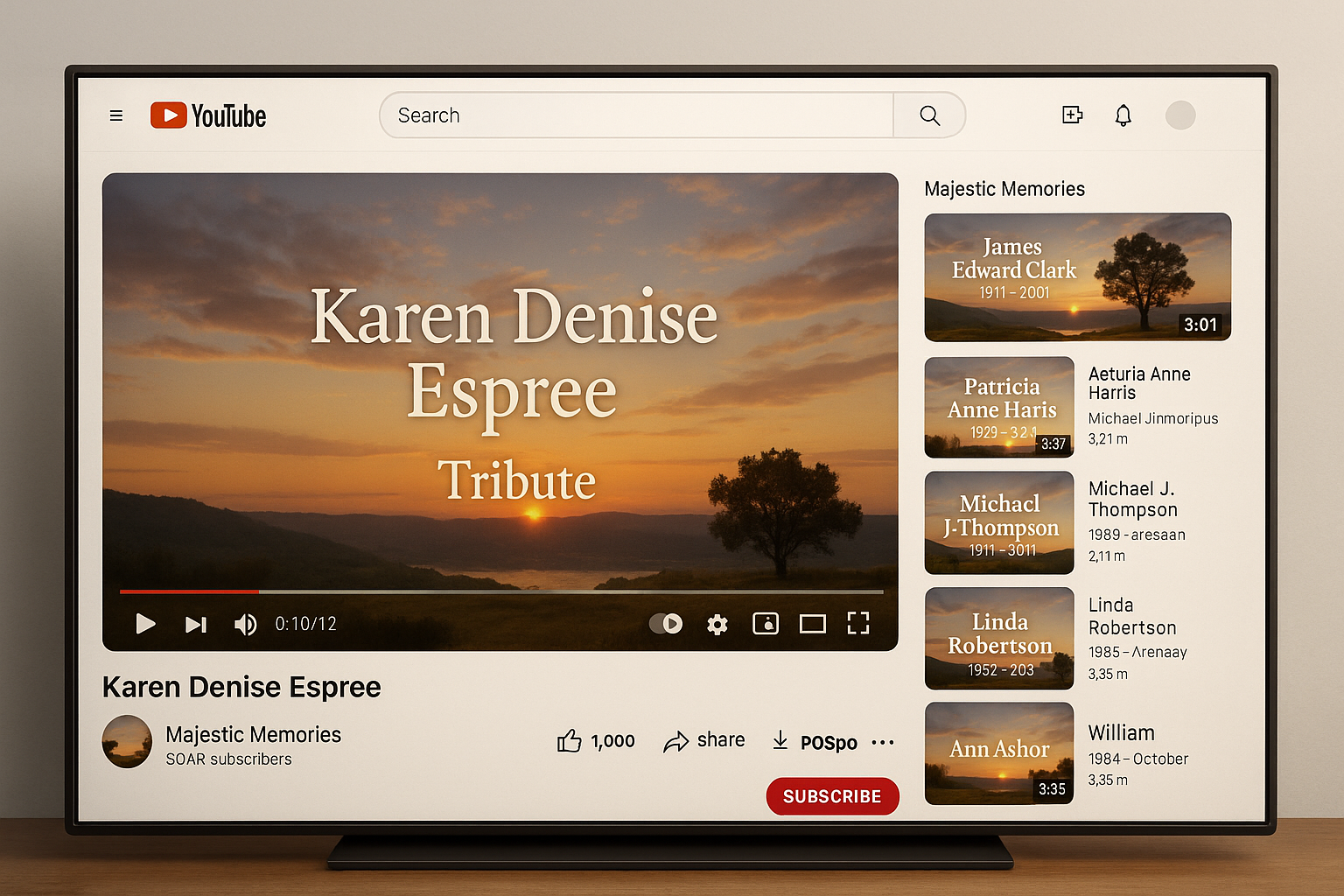The image size is (1344, 896).
Task: Activate the miniplayer icon
Action: 766,624
